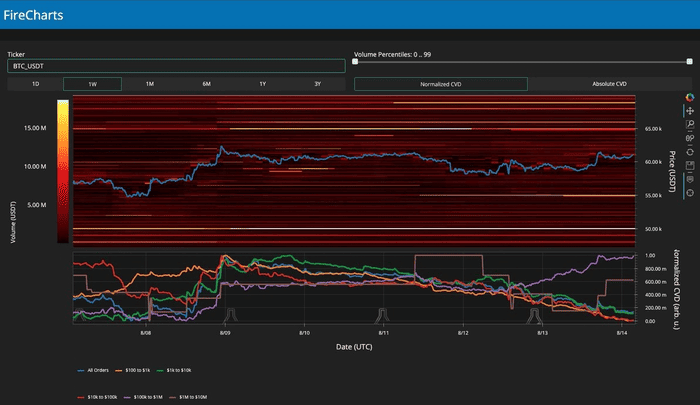
Task: Switch to the 1D timeframe
Action: pyautogui.click(x=35, y=84)
